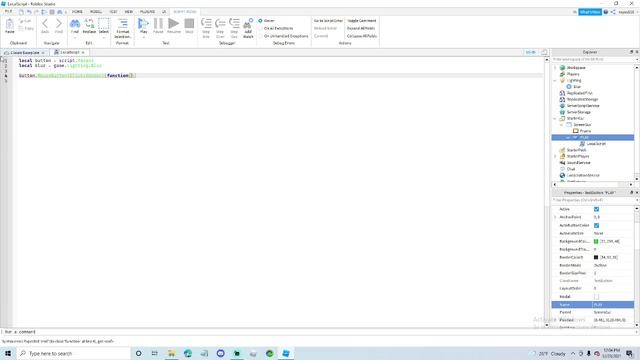Switch to the HOME ribbon tab

tap(77, 12)
